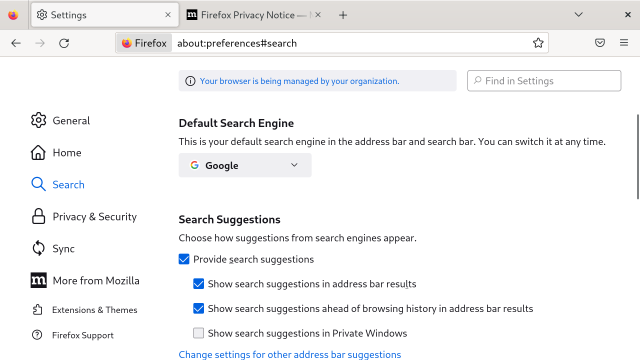
Task: Click the managed by your organization link
Action: pos(300,81)
